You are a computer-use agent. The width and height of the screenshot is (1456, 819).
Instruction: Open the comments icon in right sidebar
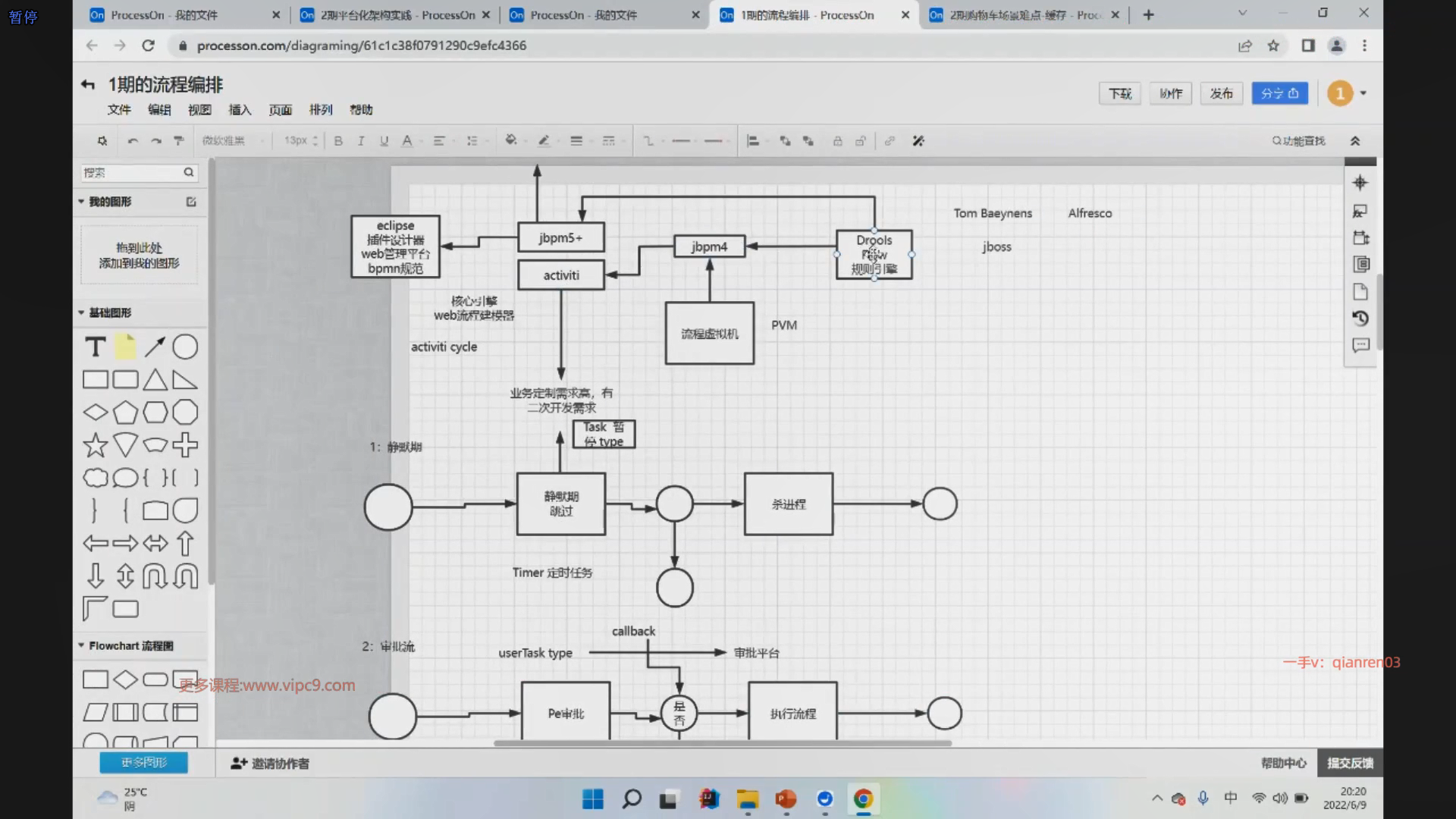(x=1360, y=346)
